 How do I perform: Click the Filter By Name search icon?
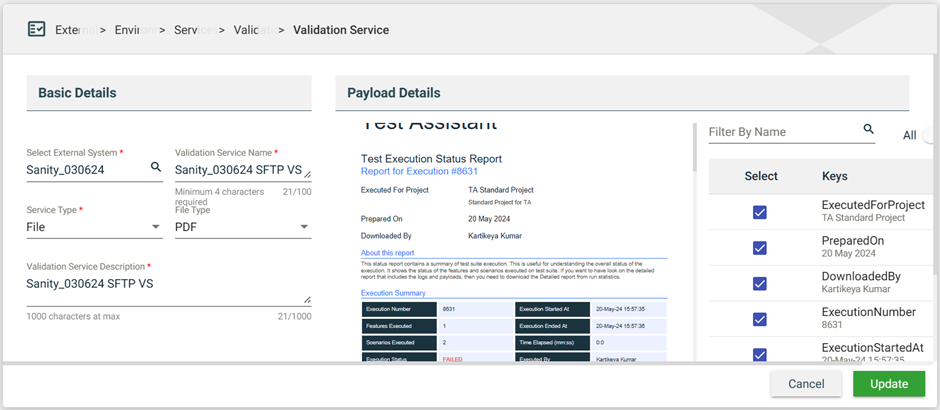coord(868,130)
